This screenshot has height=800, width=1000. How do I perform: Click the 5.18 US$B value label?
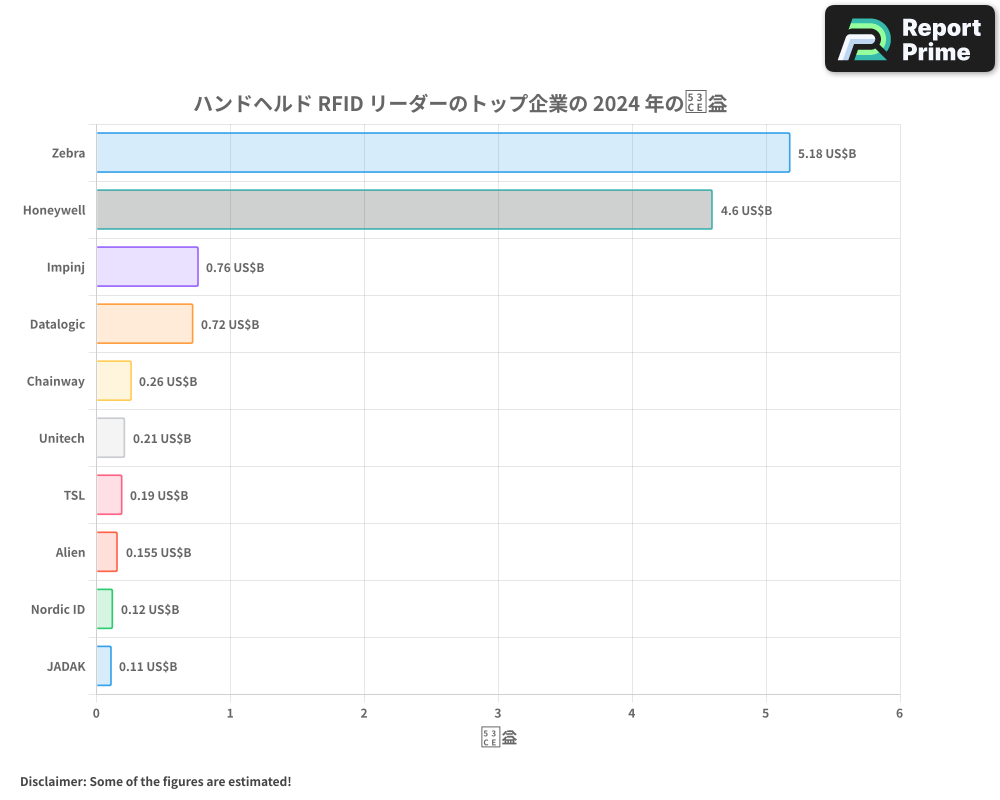(827, 154)
